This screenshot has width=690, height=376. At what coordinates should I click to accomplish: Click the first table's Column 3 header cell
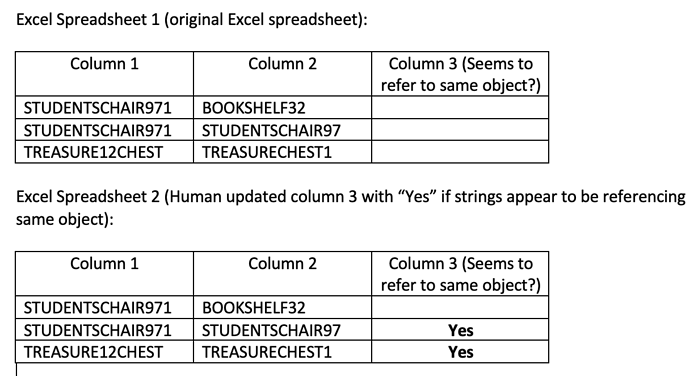460,74
